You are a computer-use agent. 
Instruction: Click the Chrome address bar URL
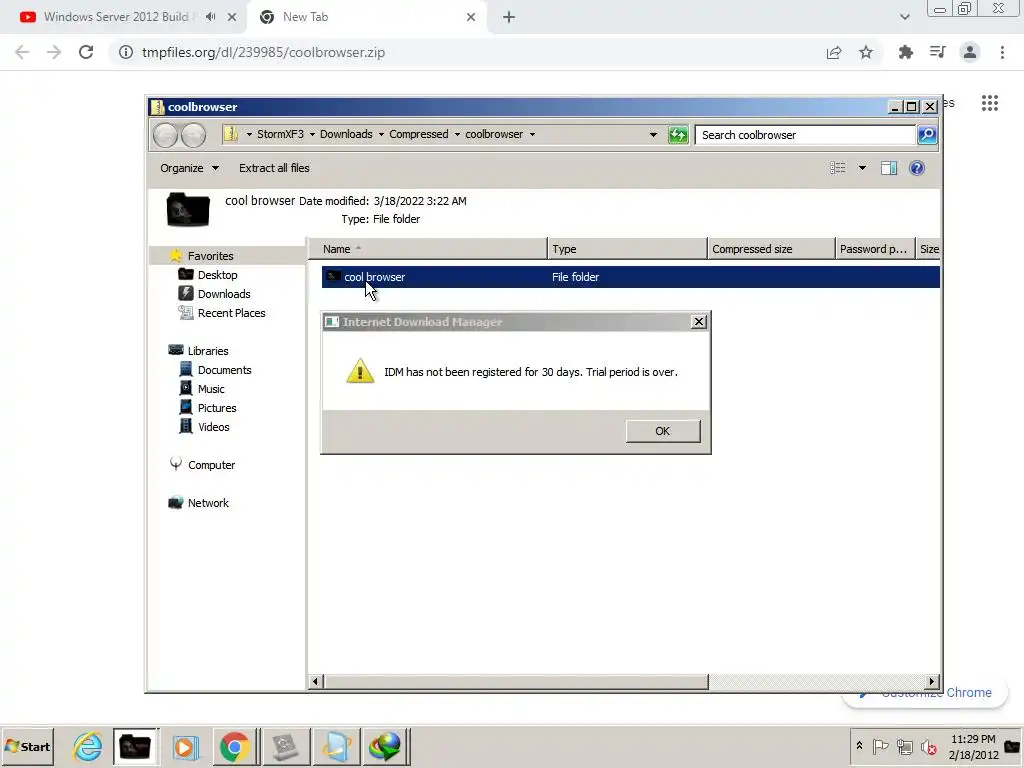[x=263, y=52]
